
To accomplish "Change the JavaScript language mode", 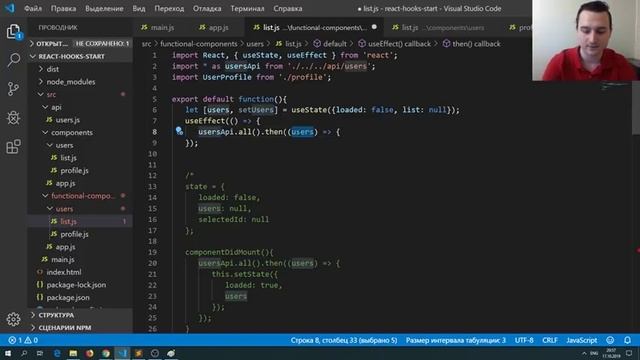I will (x=582, y=340).
